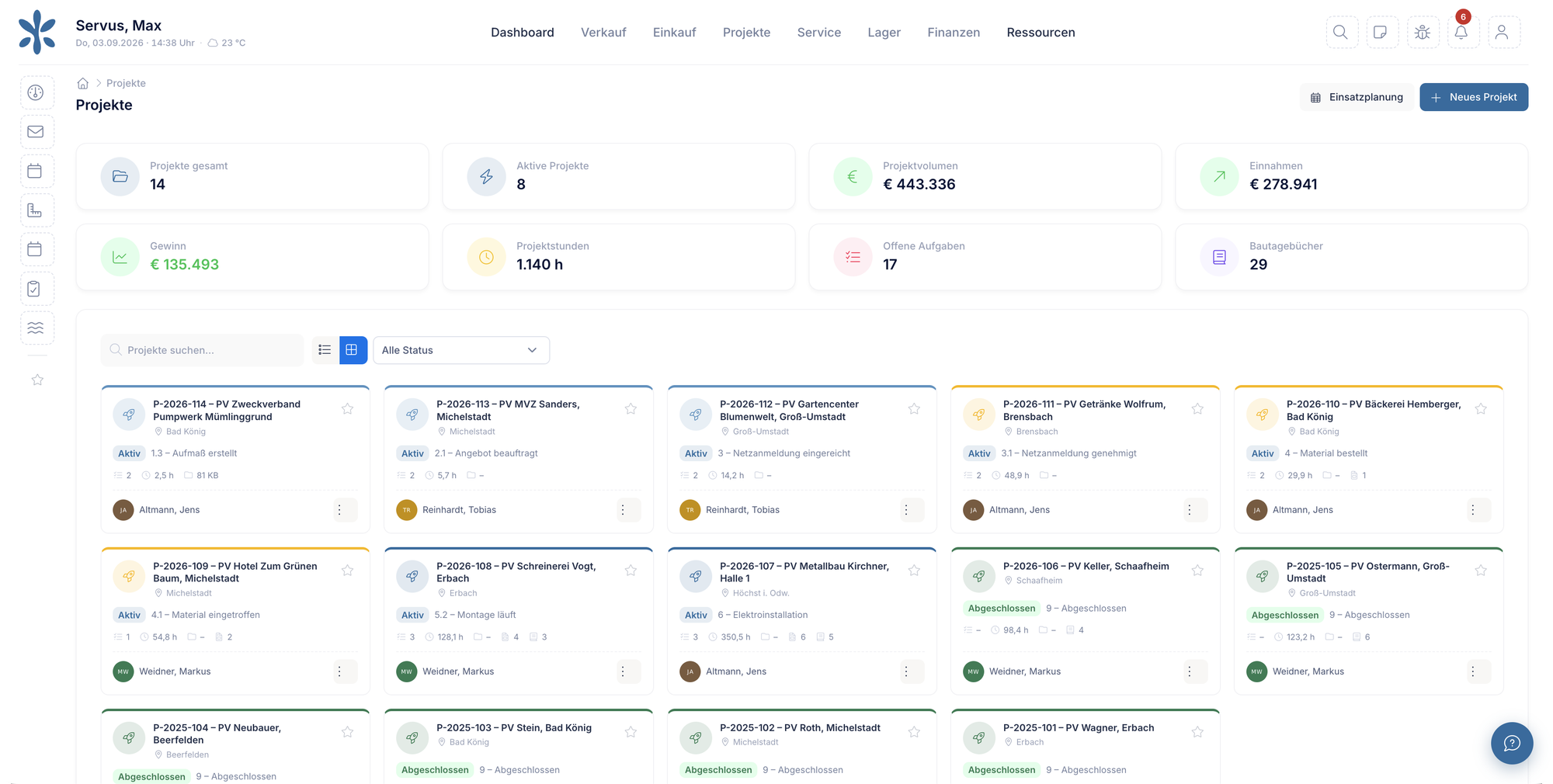Open the help chat bubble button
This screenshot has height=784, width=1553.
tap(1511, 743)
